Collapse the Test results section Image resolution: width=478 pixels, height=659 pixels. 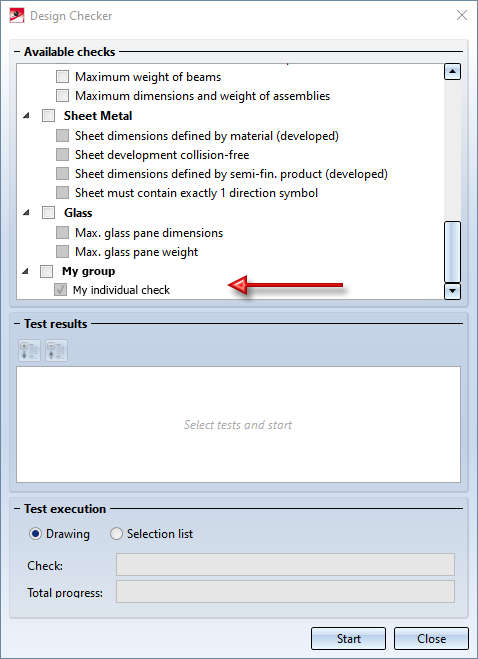tap(18, 324)
